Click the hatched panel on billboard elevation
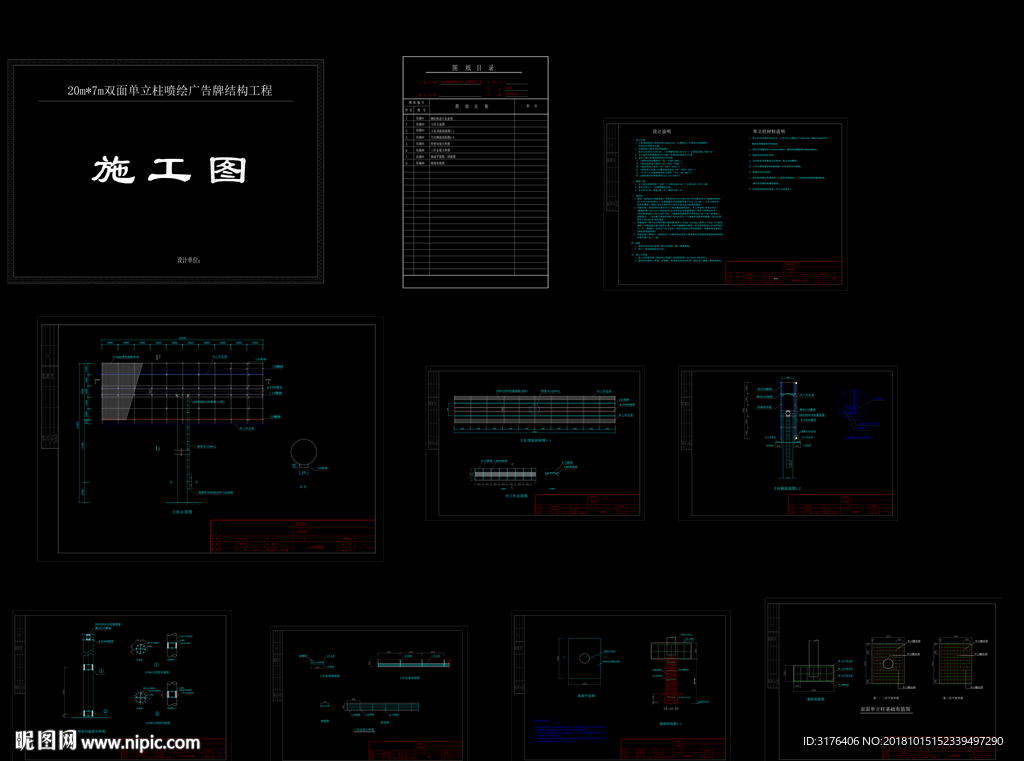Image resolution: width=1024 pixels, height=761 pixels. point(121,391)
